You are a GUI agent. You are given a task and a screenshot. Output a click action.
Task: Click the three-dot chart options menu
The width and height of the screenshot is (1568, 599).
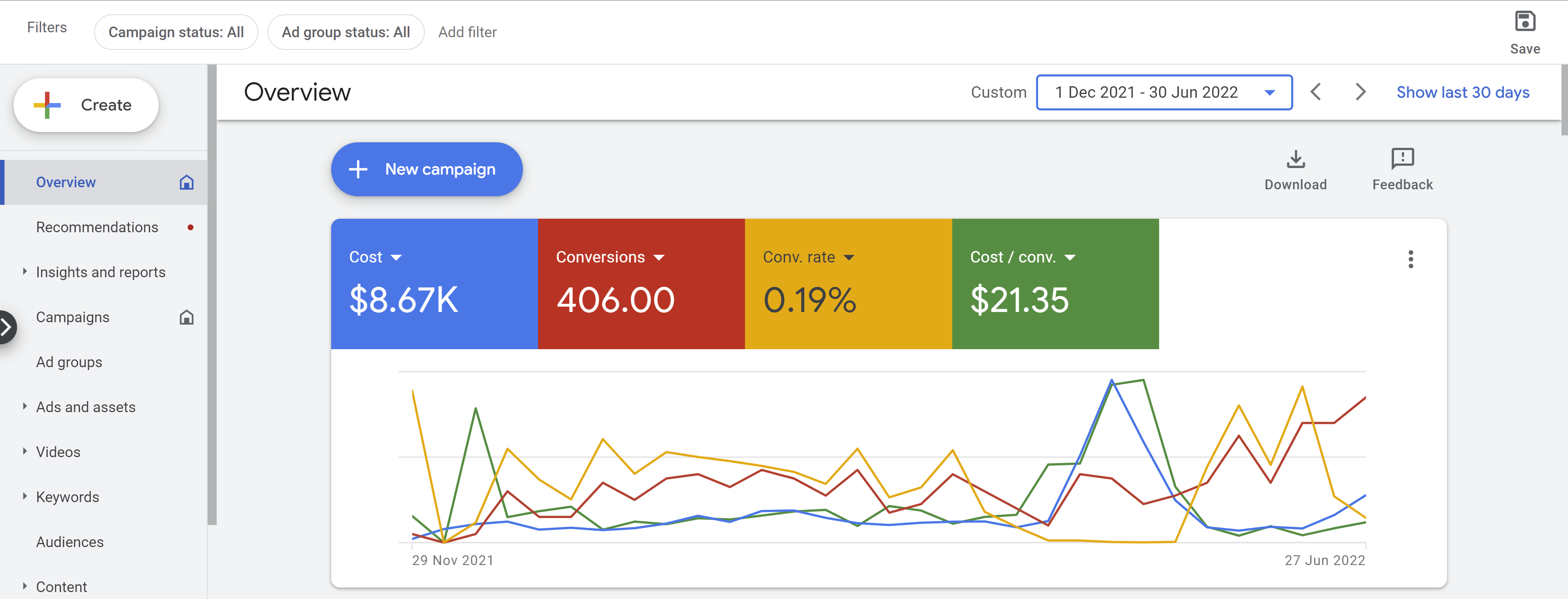(x=1410, y=259)
